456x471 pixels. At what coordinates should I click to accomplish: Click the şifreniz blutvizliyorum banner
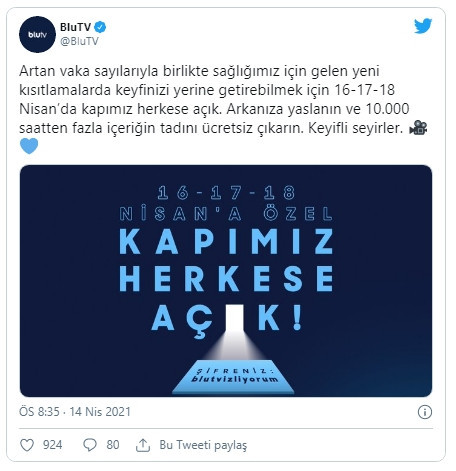[234, 377]
